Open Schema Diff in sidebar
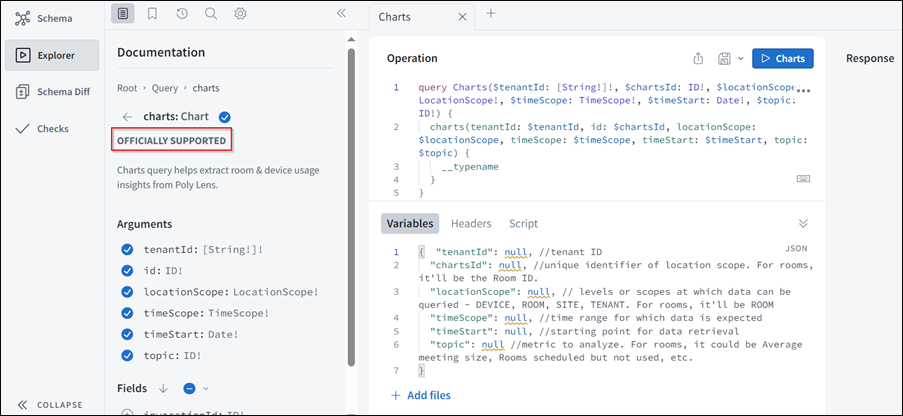 (52, 92)
